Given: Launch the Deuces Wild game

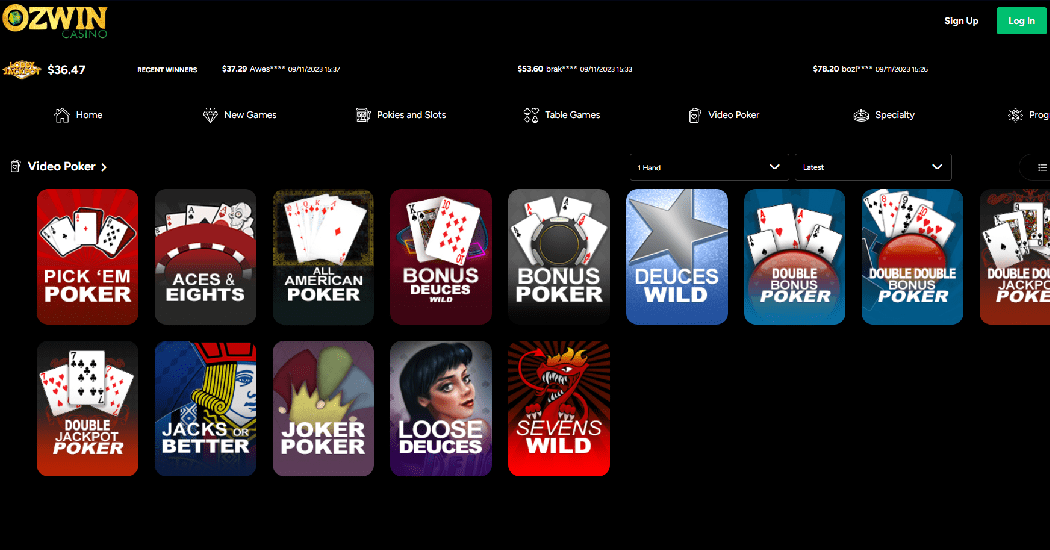Looking at the screenshot, I should coord(676,257).
